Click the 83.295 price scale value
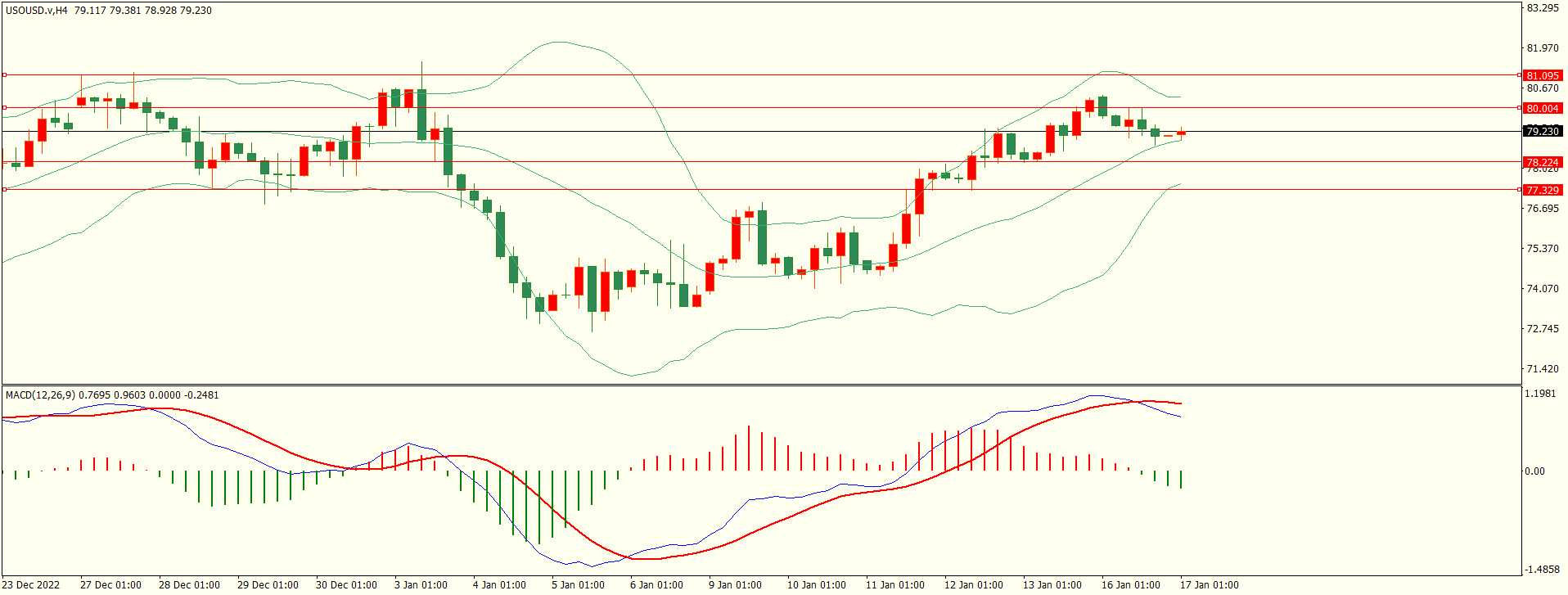The height and width of the screenshot is (595, 1568). tap(1542, 8)
